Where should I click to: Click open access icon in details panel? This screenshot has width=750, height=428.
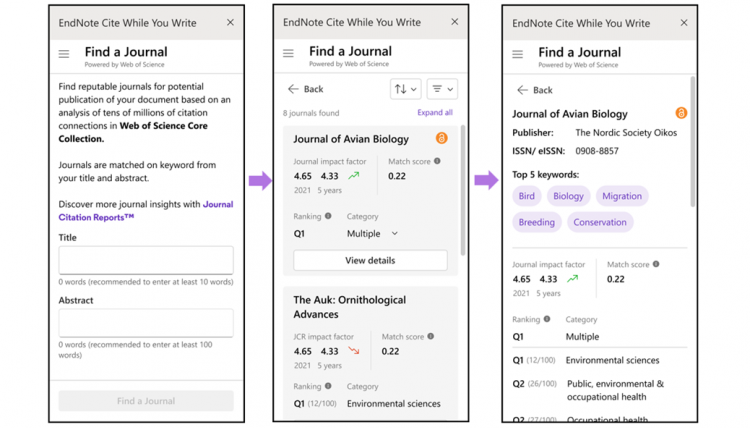click(x=681, y=113)
